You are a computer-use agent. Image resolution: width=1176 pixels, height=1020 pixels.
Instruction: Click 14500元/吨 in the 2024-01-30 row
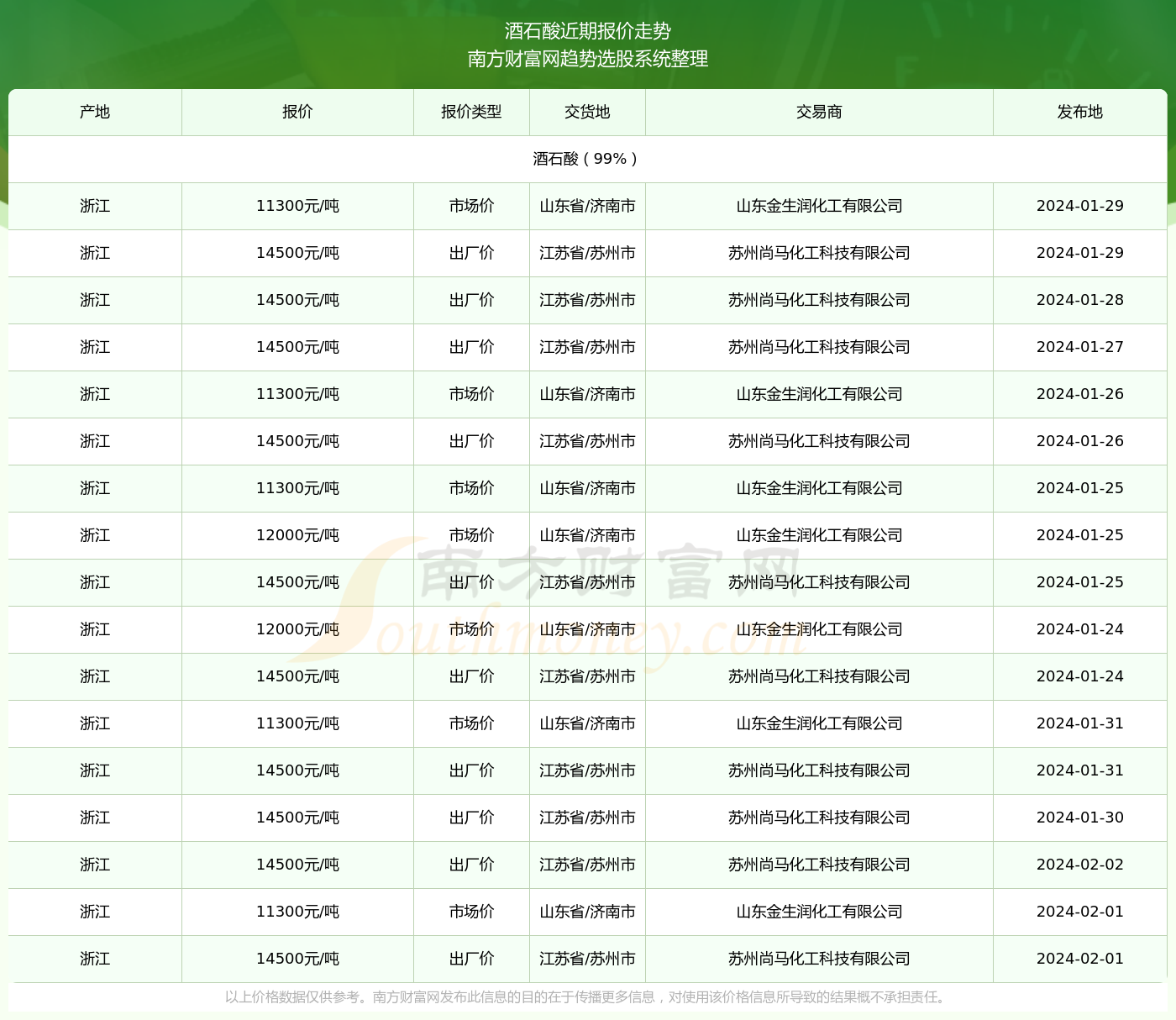click(x=297, y=818)
